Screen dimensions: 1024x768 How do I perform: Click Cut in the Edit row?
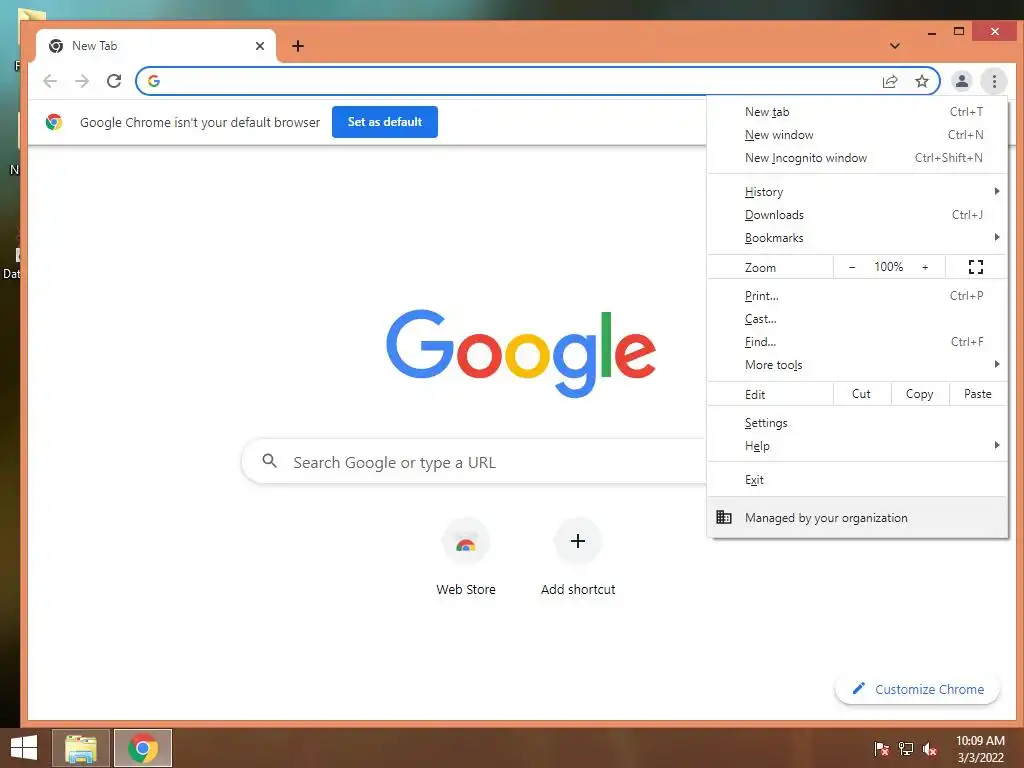click(x=861, y=394)
